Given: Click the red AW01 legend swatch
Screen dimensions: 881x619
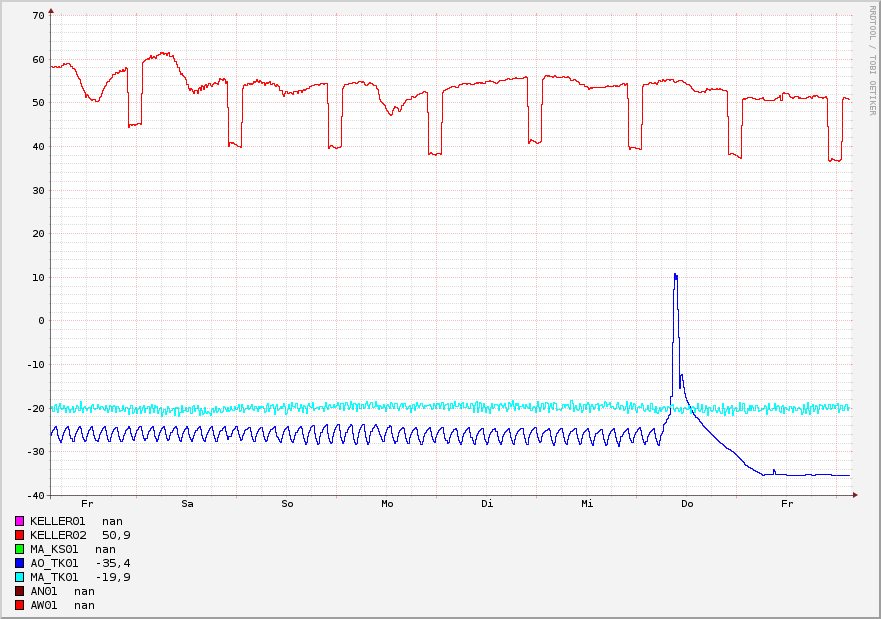Looking at the screenshot, I should 19,605.
